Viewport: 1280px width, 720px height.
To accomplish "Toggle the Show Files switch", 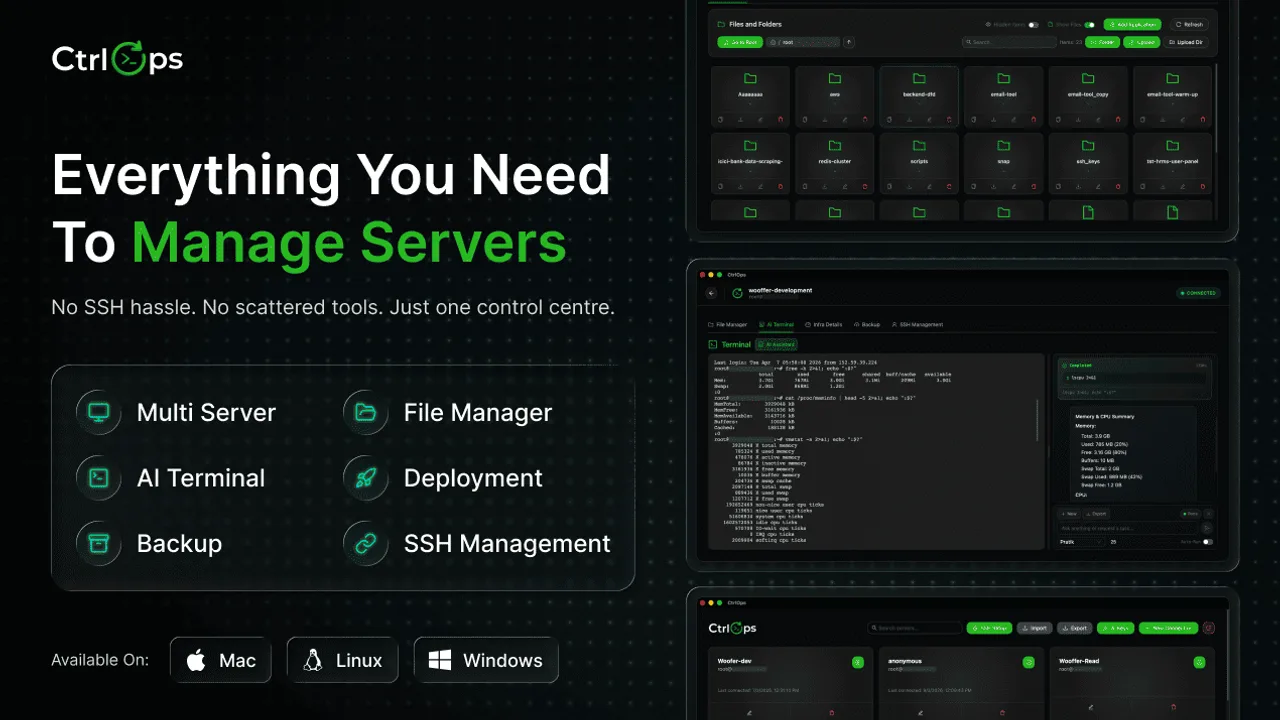I will [x=1089, y=24].
